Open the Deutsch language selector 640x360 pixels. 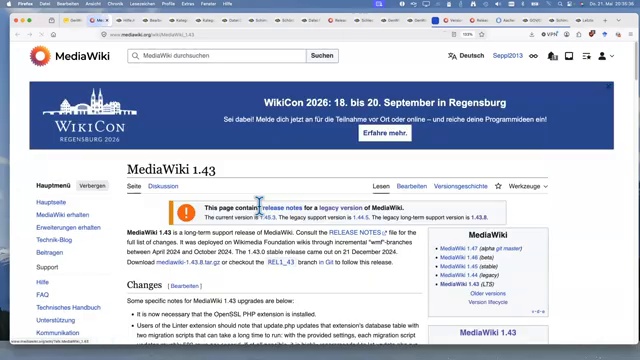[x=466, y=56]
